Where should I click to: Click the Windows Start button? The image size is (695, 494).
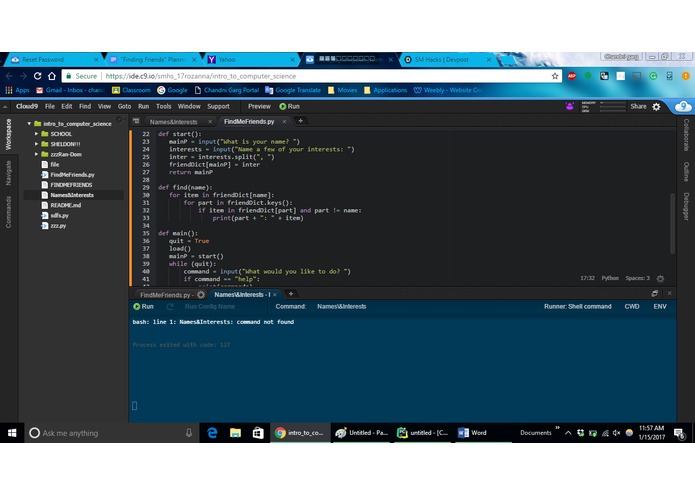pyautogui.click(x=12, y=433)
